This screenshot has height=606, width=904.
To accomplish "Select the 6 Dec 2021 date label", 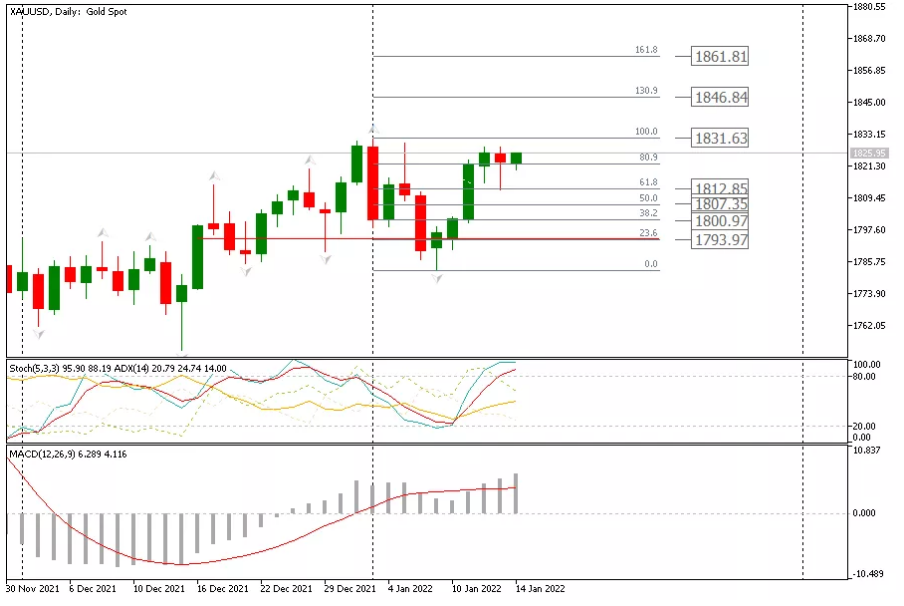I will point(92,589).
